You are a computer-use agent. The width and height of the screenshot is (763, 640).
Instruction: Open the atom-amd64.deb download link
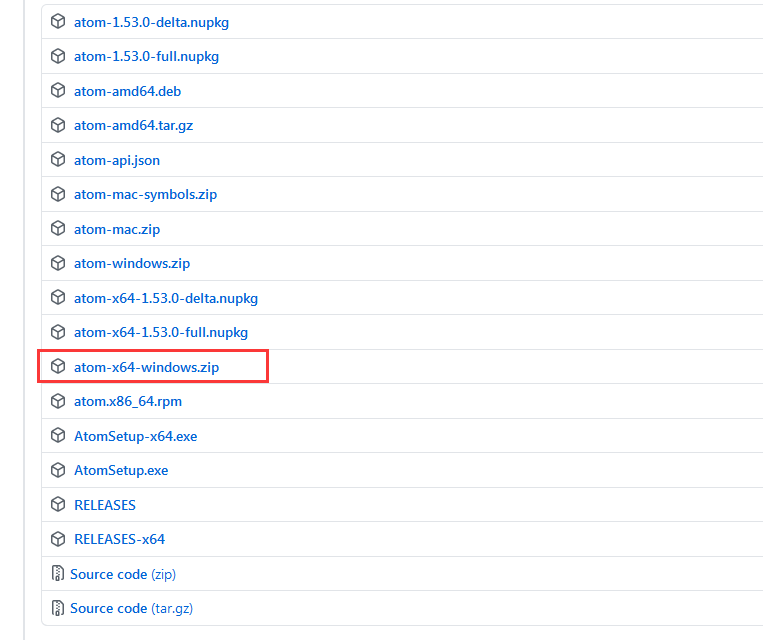pyautogui.click(x=127, y=91)
